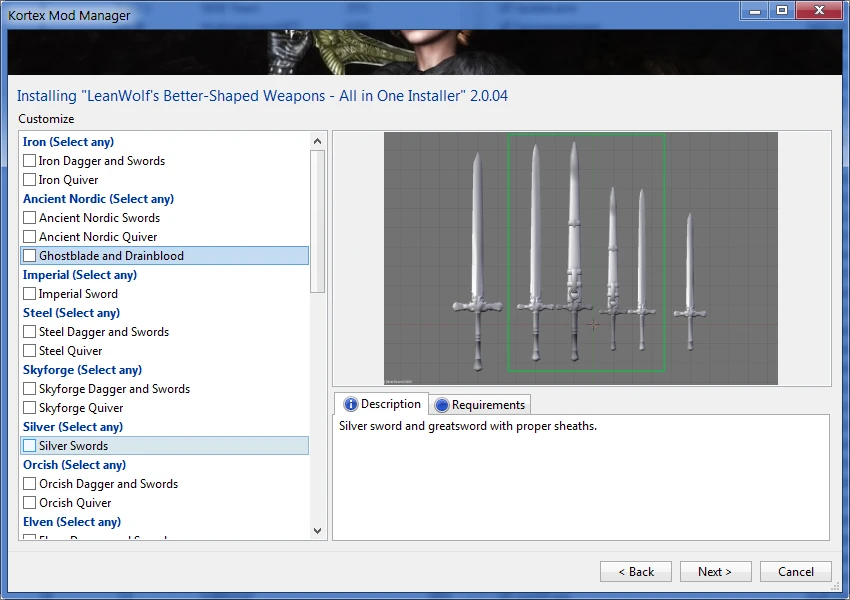Click the options list scrollbar thumb

click(x=318, y=220)
